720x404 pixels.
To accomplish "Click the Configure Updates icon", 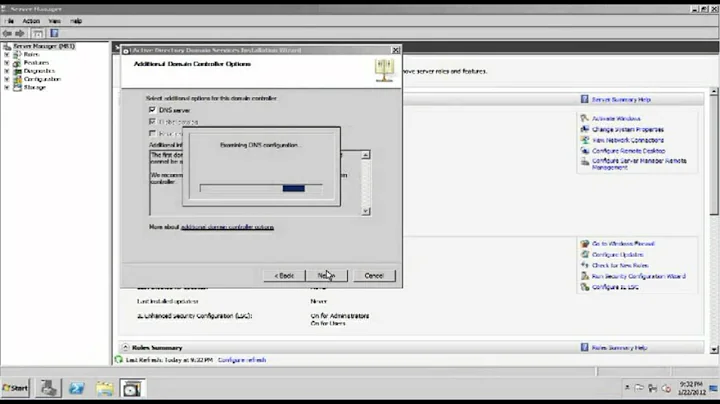I will (x=584, y=254).
